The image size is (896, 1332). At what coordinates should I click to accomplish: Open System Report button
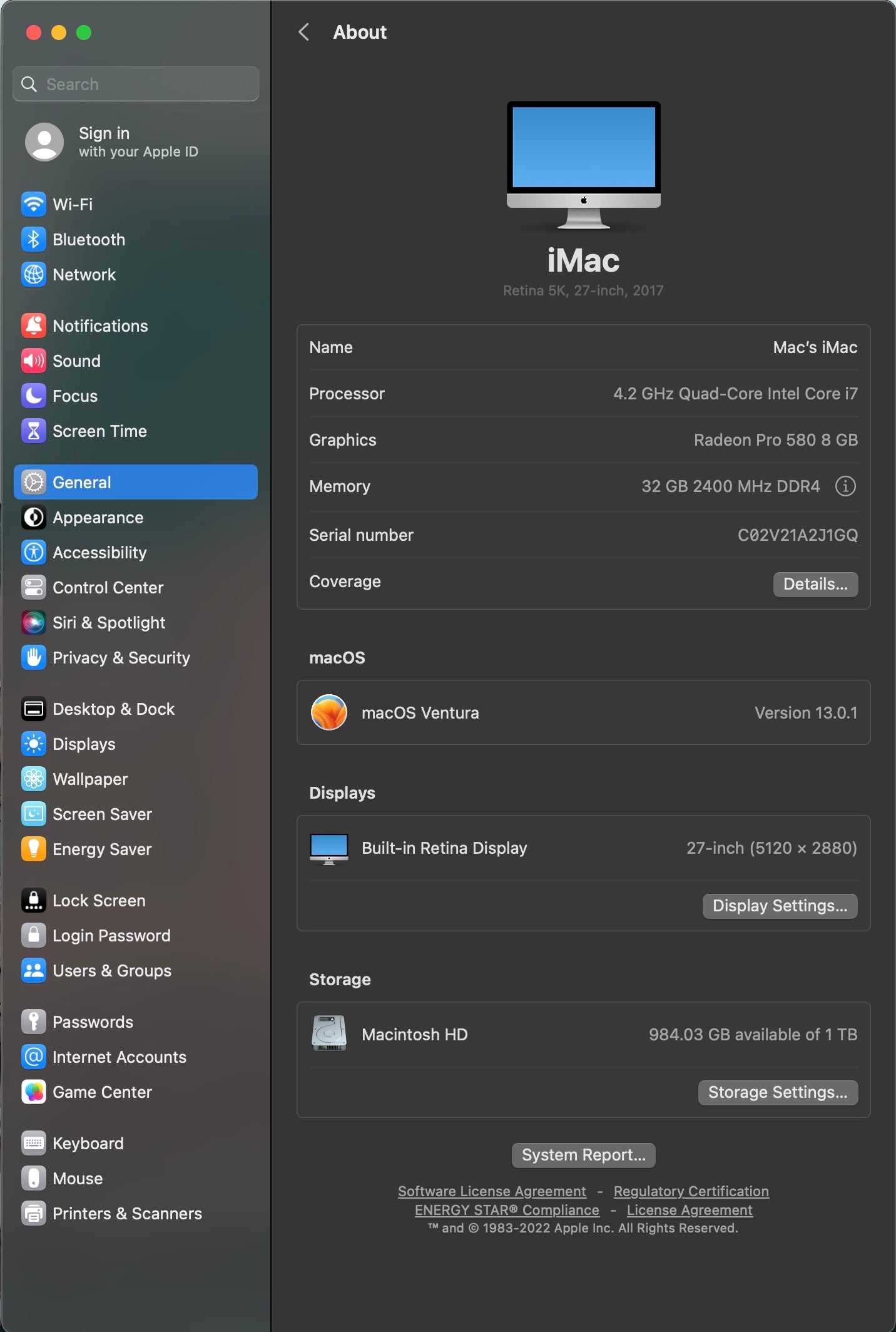tap(583, 1155)
